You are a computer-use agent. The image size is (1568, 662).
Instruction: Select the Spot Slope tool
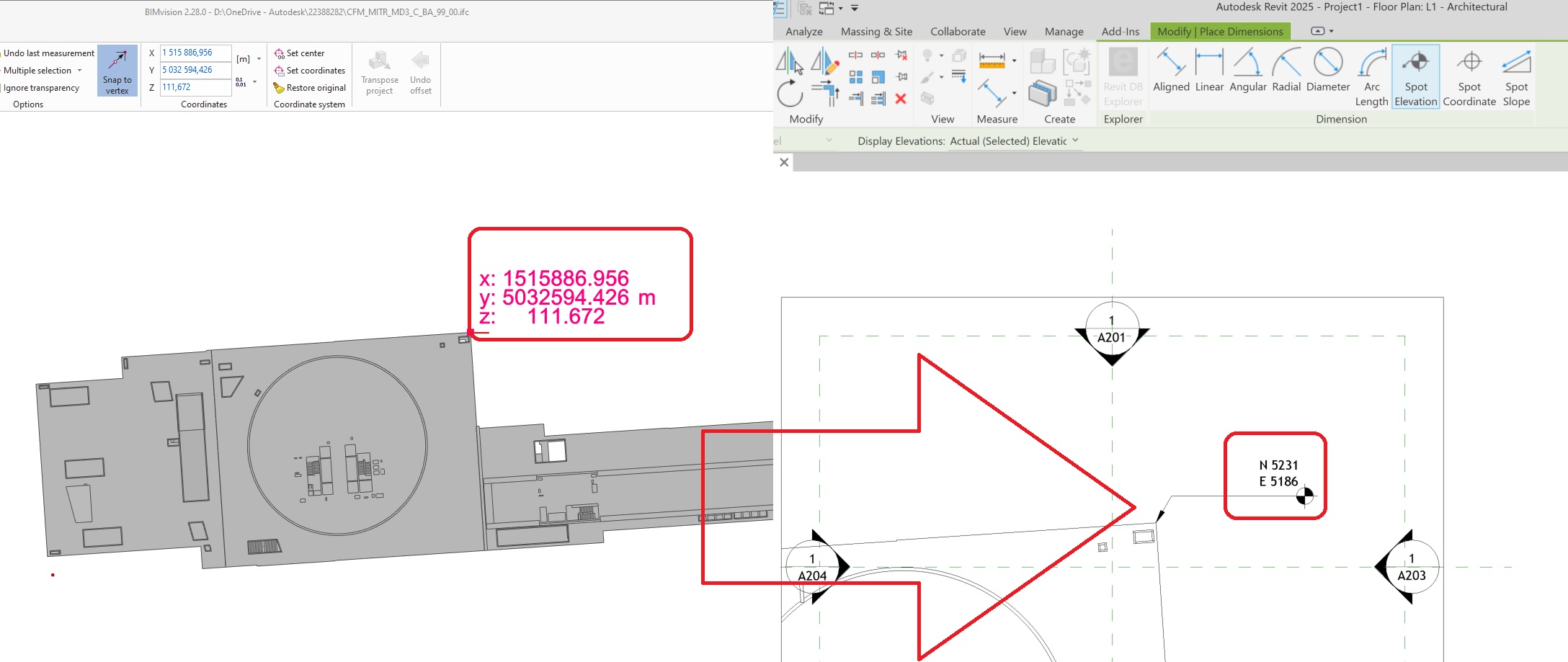pyautogui.click(x=1516, y=77)
